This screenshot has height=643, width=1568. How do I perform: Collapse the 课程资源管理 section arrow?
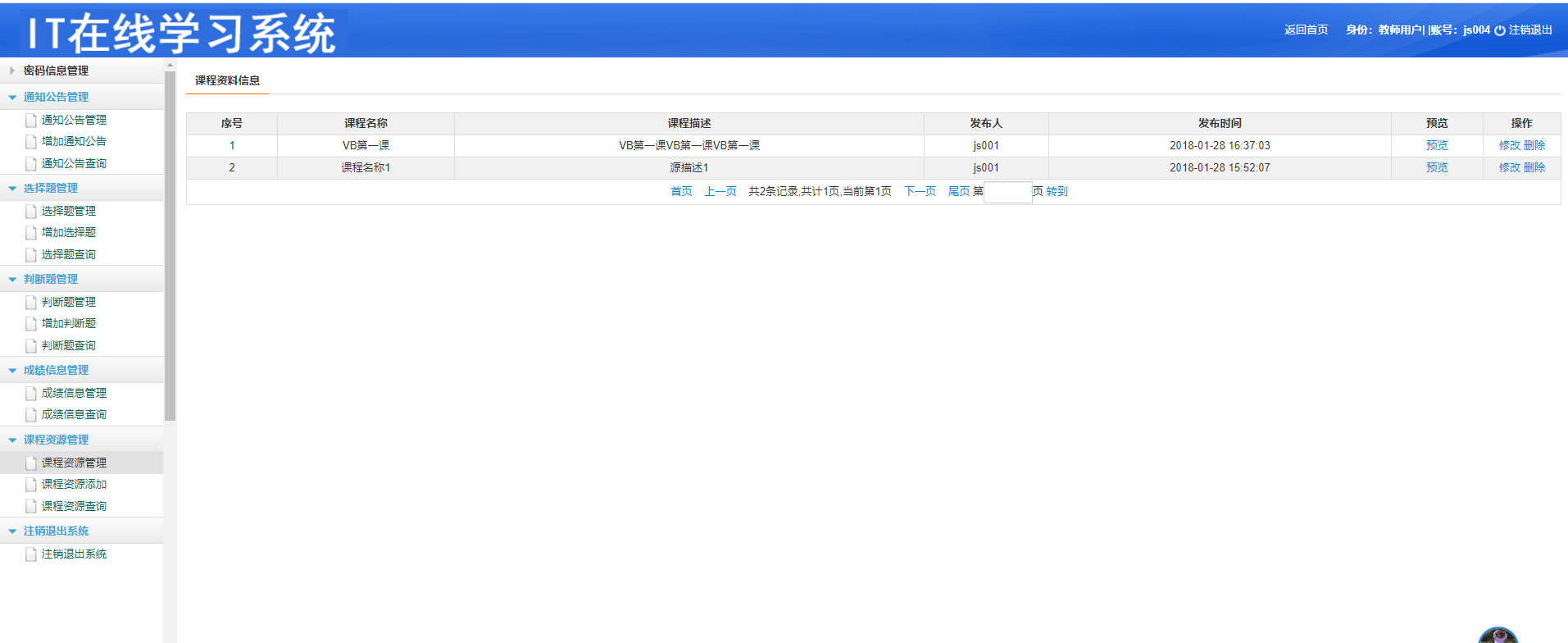click(x=12, y=440)
